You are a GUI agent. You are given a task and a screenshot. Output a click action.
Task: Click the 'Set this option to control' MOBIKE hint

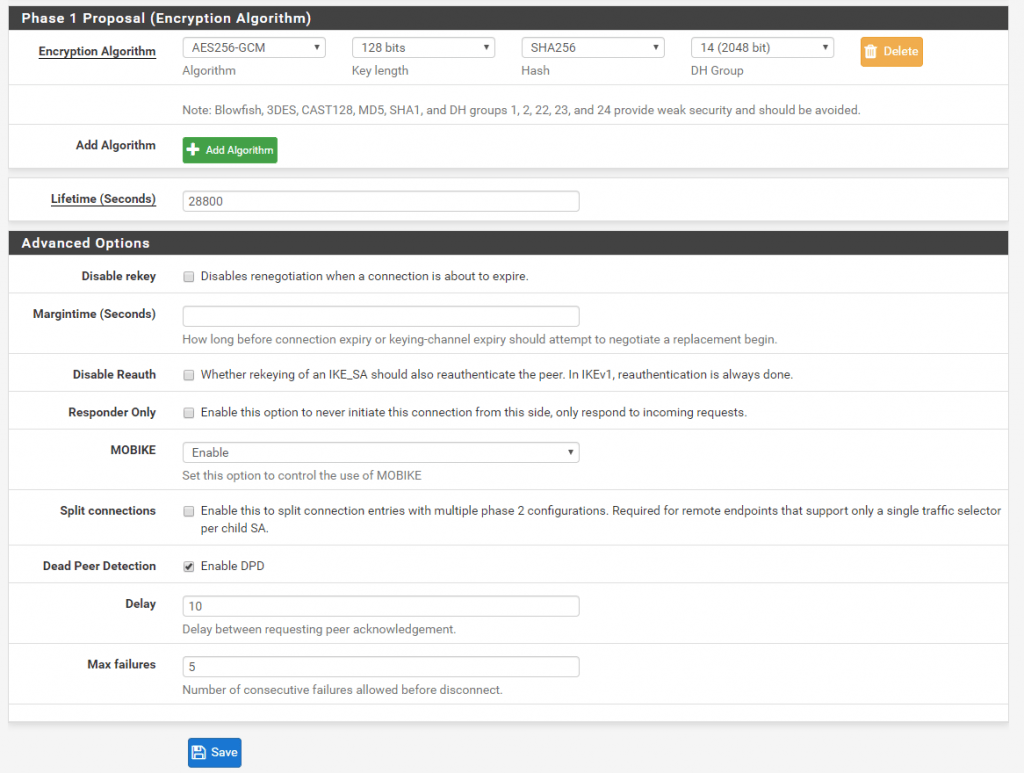(302, 475)
